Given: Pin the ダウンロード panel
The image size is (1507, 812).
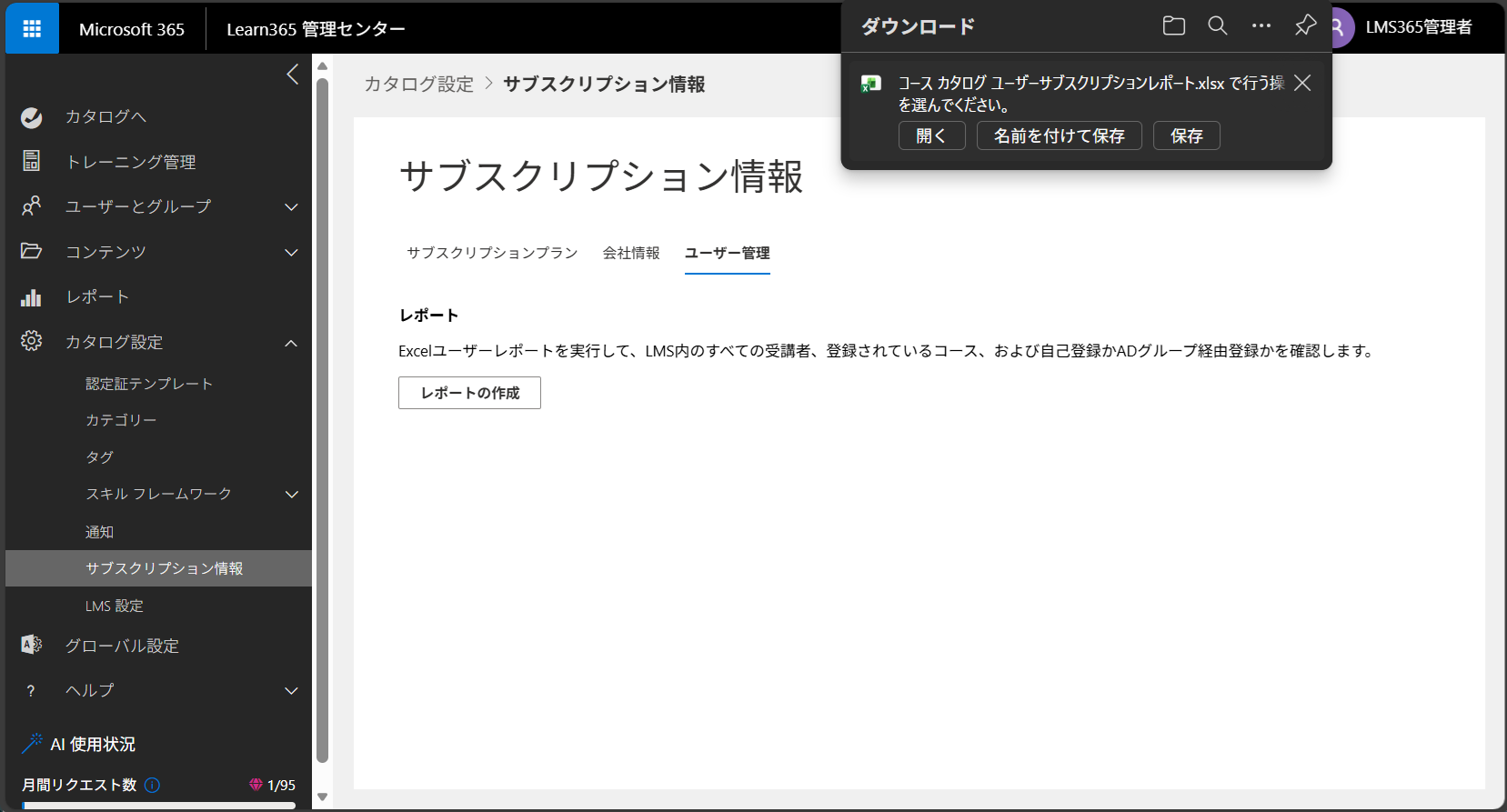Looking at the screenshot, I should pos(1305,25).
